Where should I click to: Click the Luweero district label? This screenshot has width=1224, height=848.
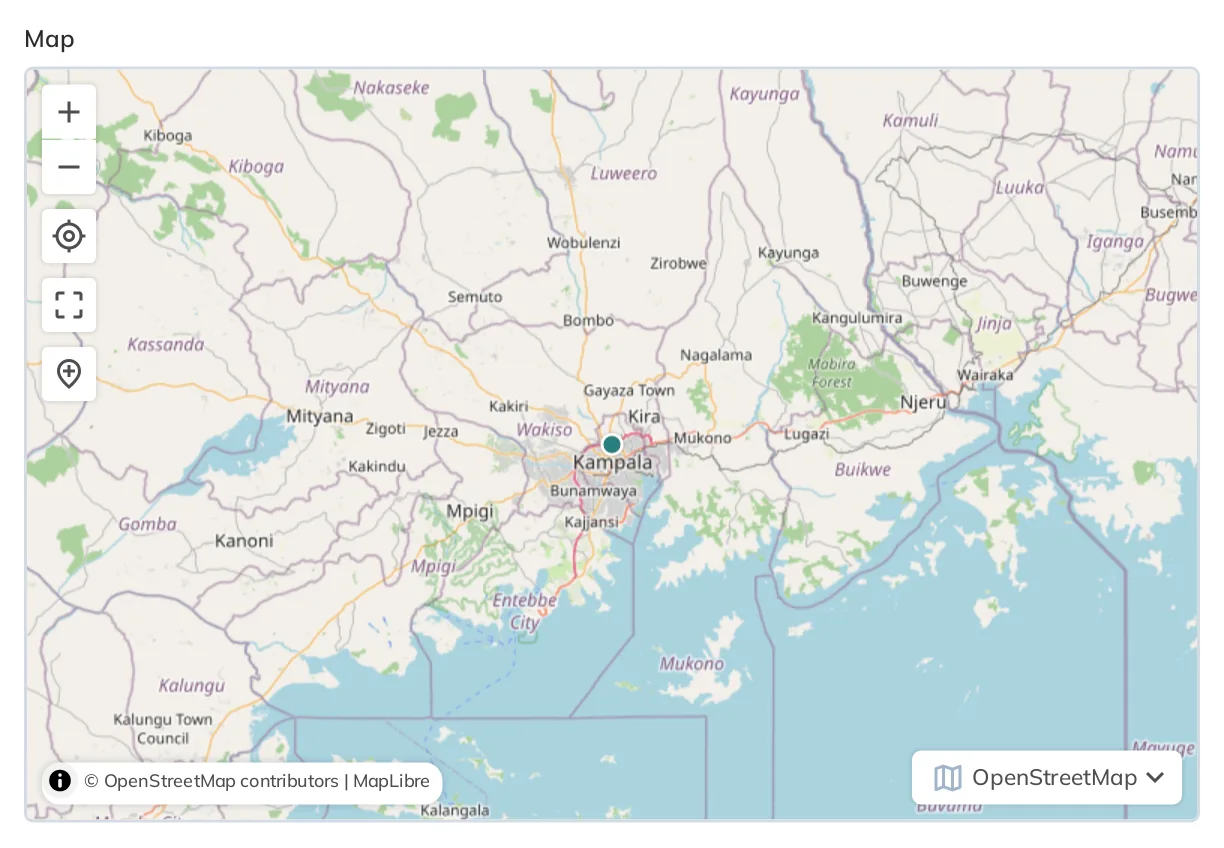[x=624, y=174]
